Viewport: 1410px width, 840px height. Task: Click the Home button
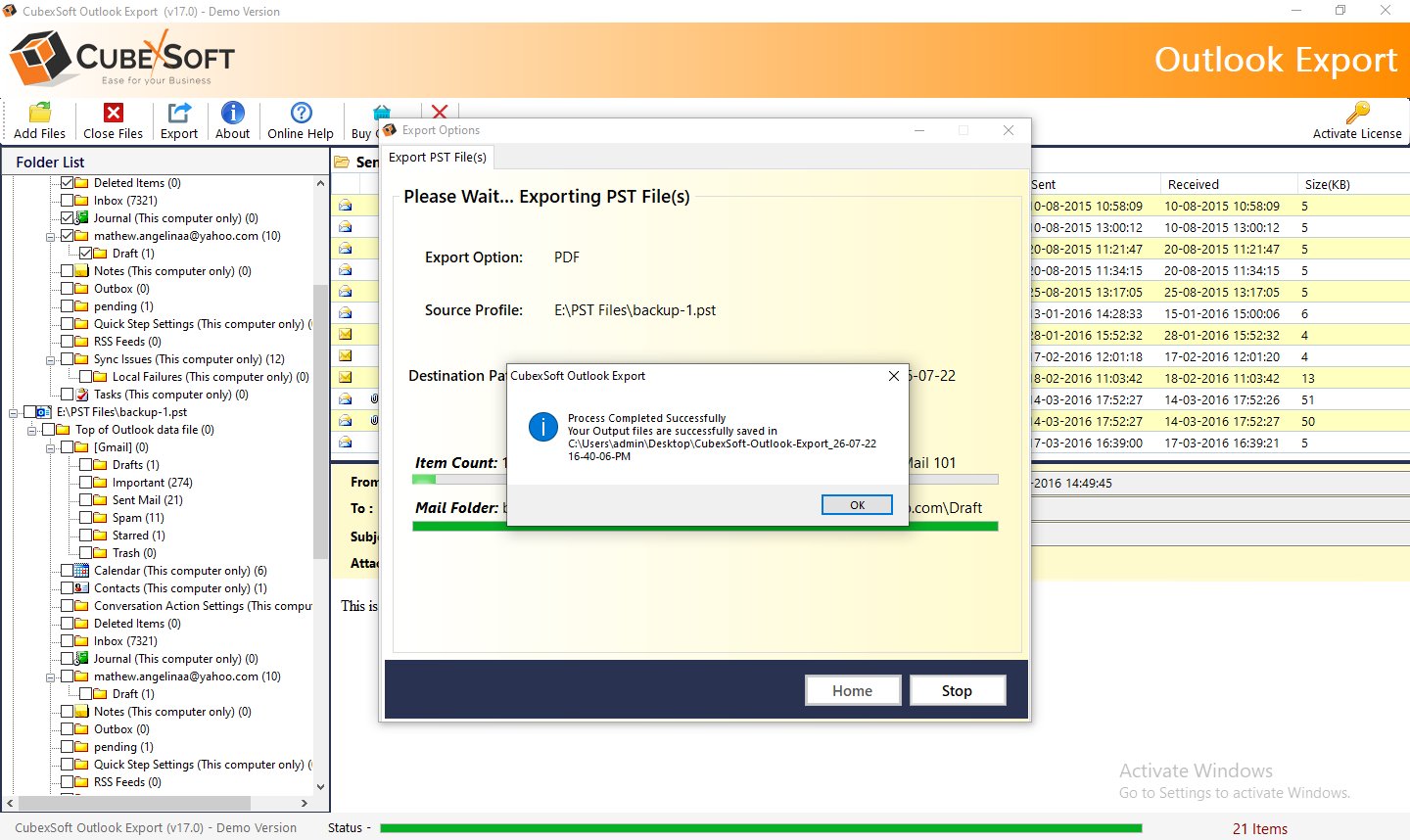852,690
